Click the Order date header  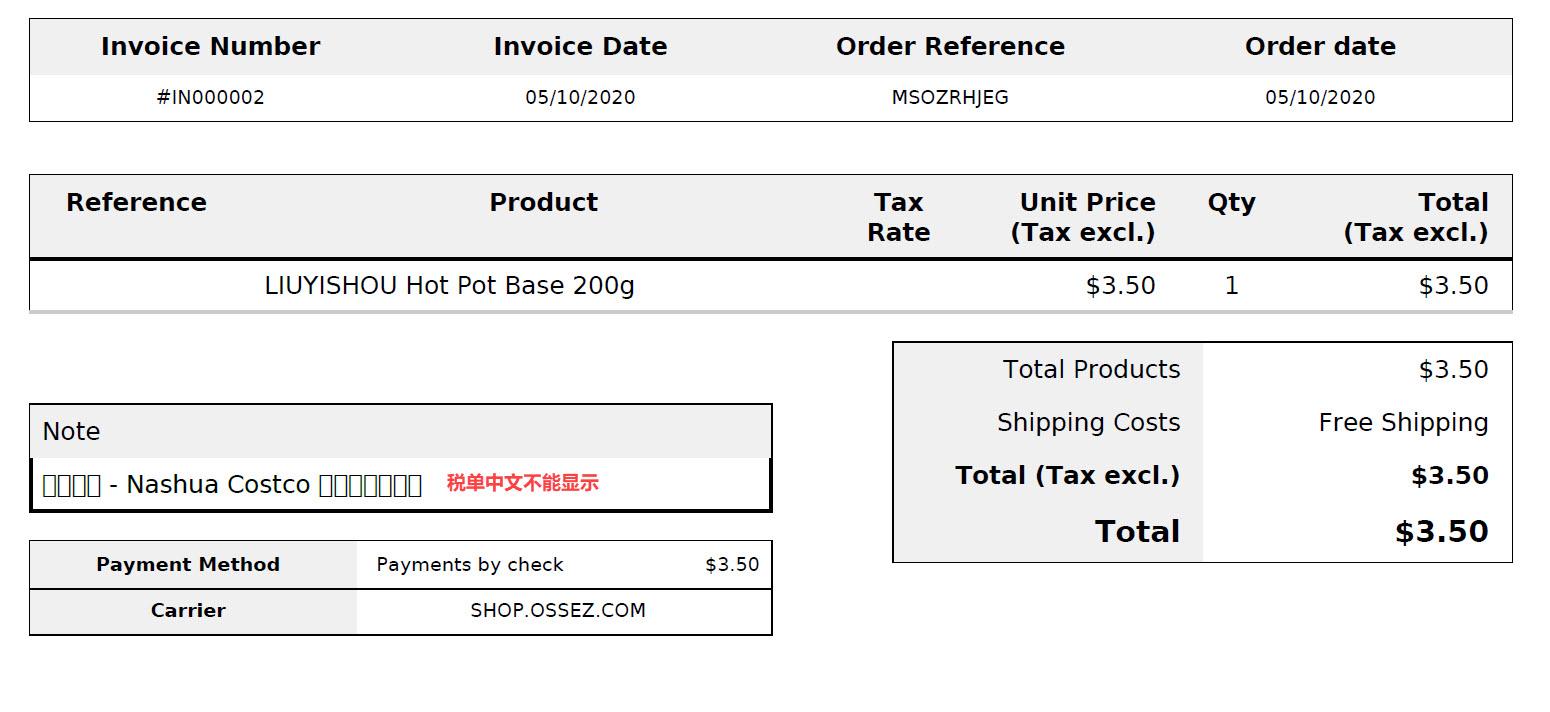[x=1320, y=46]
